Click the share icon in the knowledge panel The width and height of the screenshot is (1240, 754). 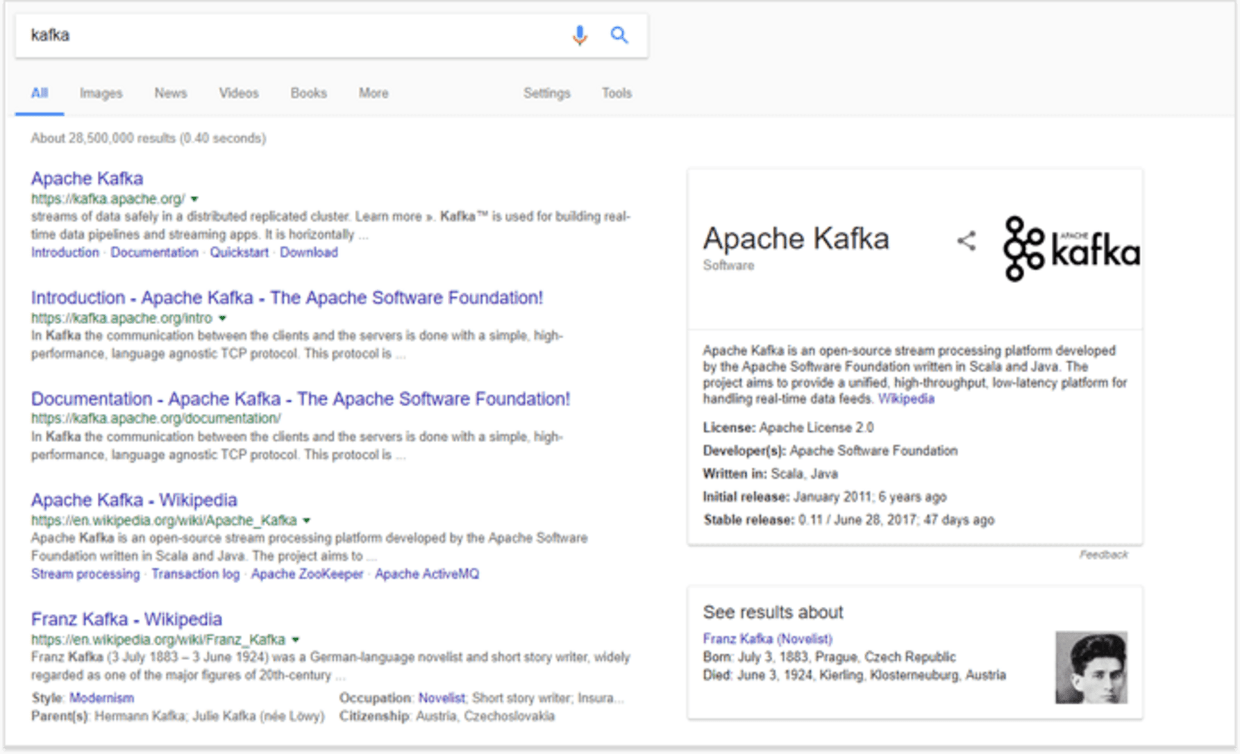pyautogui.click(x=966, y=241)
